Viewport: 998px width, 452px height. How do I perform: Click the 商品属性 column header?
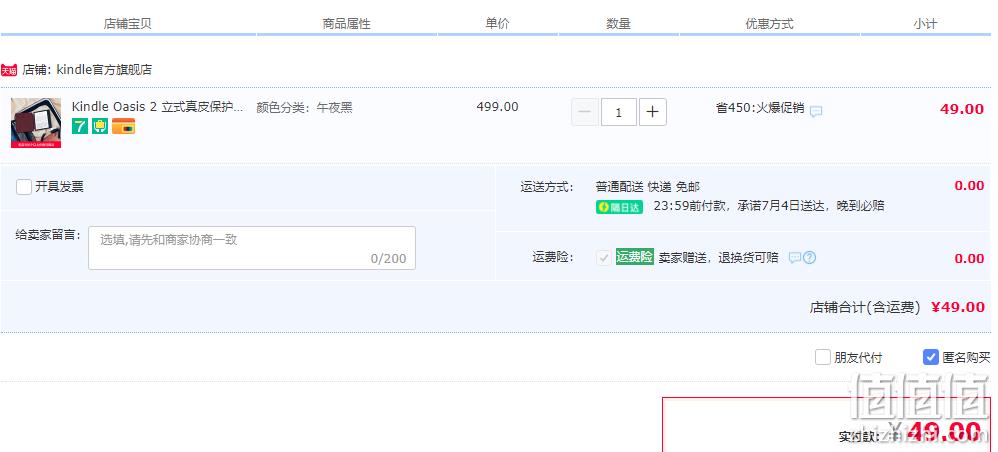(346, 24)
